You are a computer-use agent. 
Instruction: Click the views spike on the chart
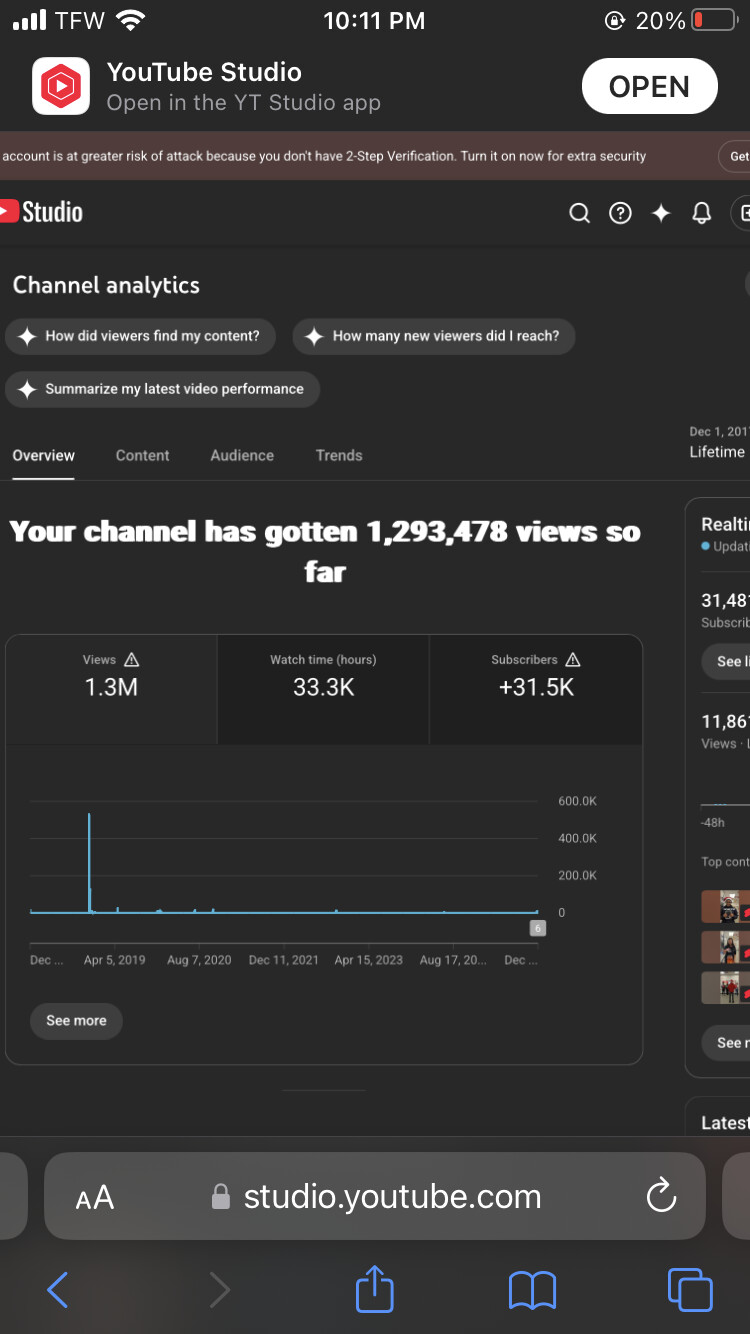tap(89, 862)
